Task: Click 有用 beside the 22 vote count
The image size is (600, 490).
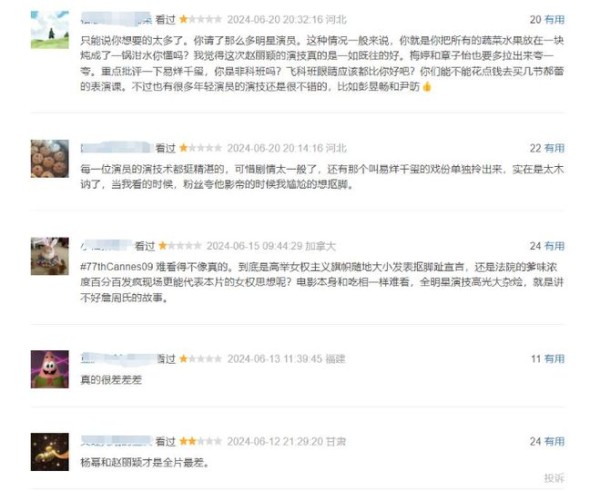Action: click(554, 148)
